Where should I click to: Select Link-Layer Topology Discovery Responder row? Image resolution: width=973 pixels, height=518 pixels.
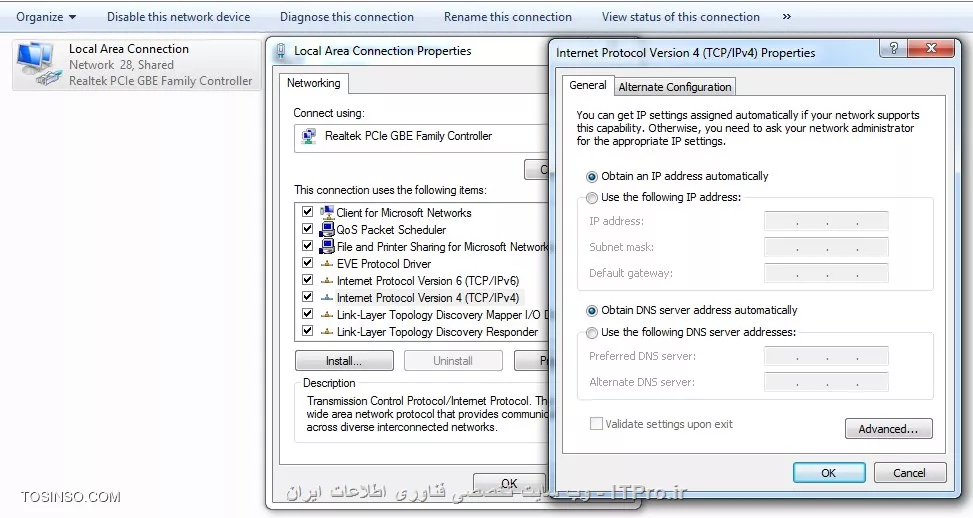coord(422,332)
